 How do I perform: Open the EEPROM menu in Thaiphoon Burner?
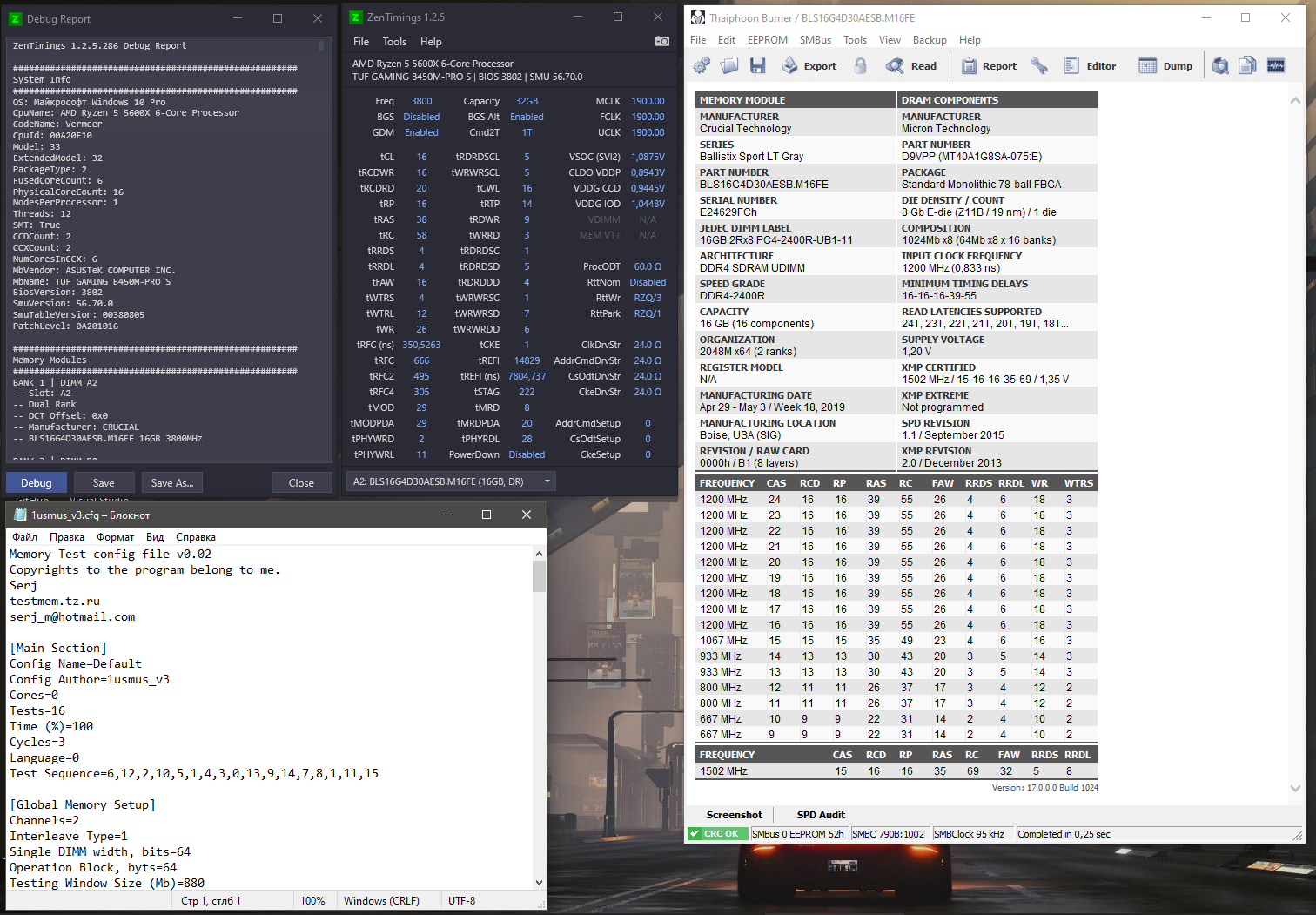point(768,40)
